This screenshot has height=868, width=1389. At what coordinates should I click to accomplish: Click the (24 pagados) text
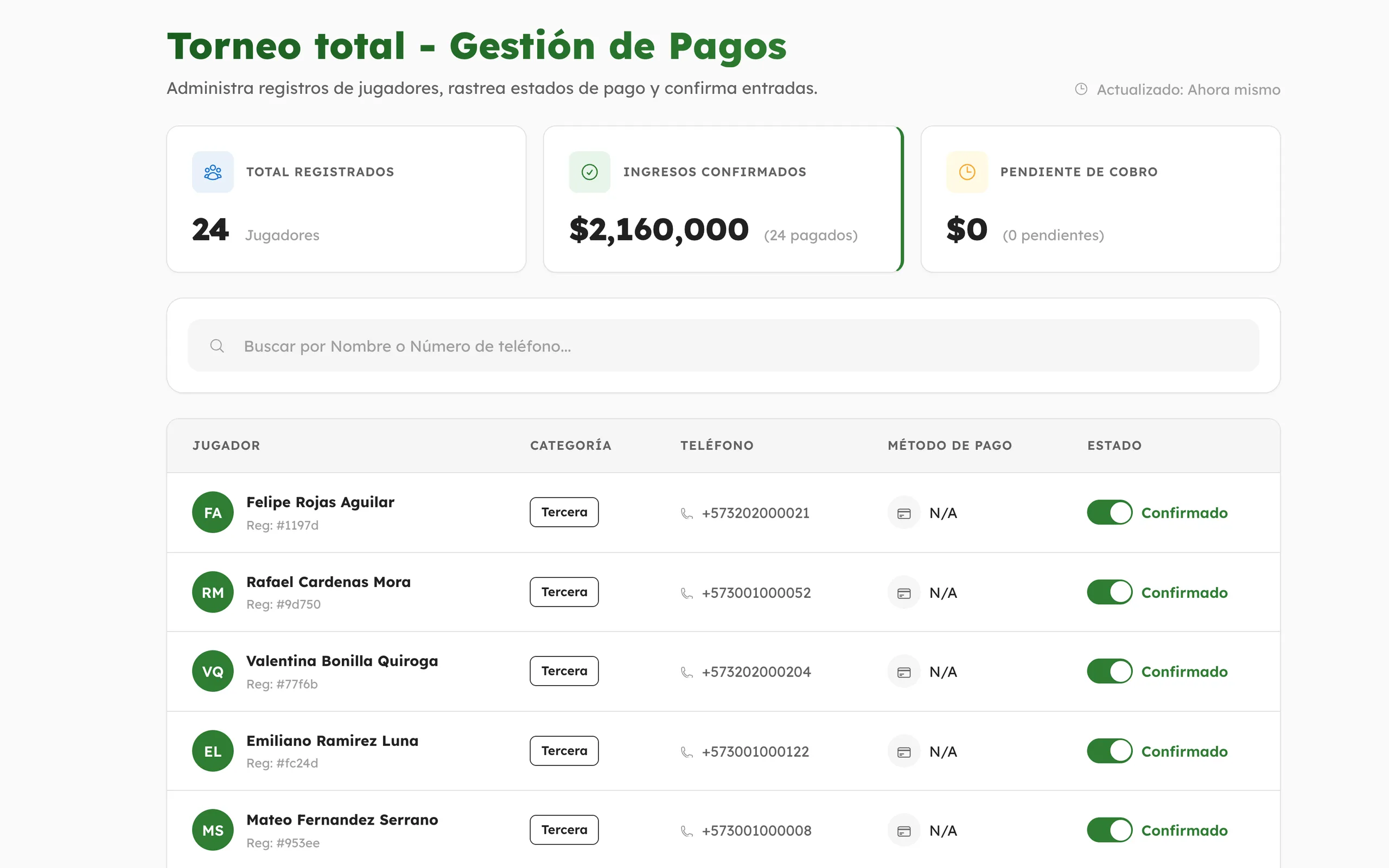[x=811, y=235]
